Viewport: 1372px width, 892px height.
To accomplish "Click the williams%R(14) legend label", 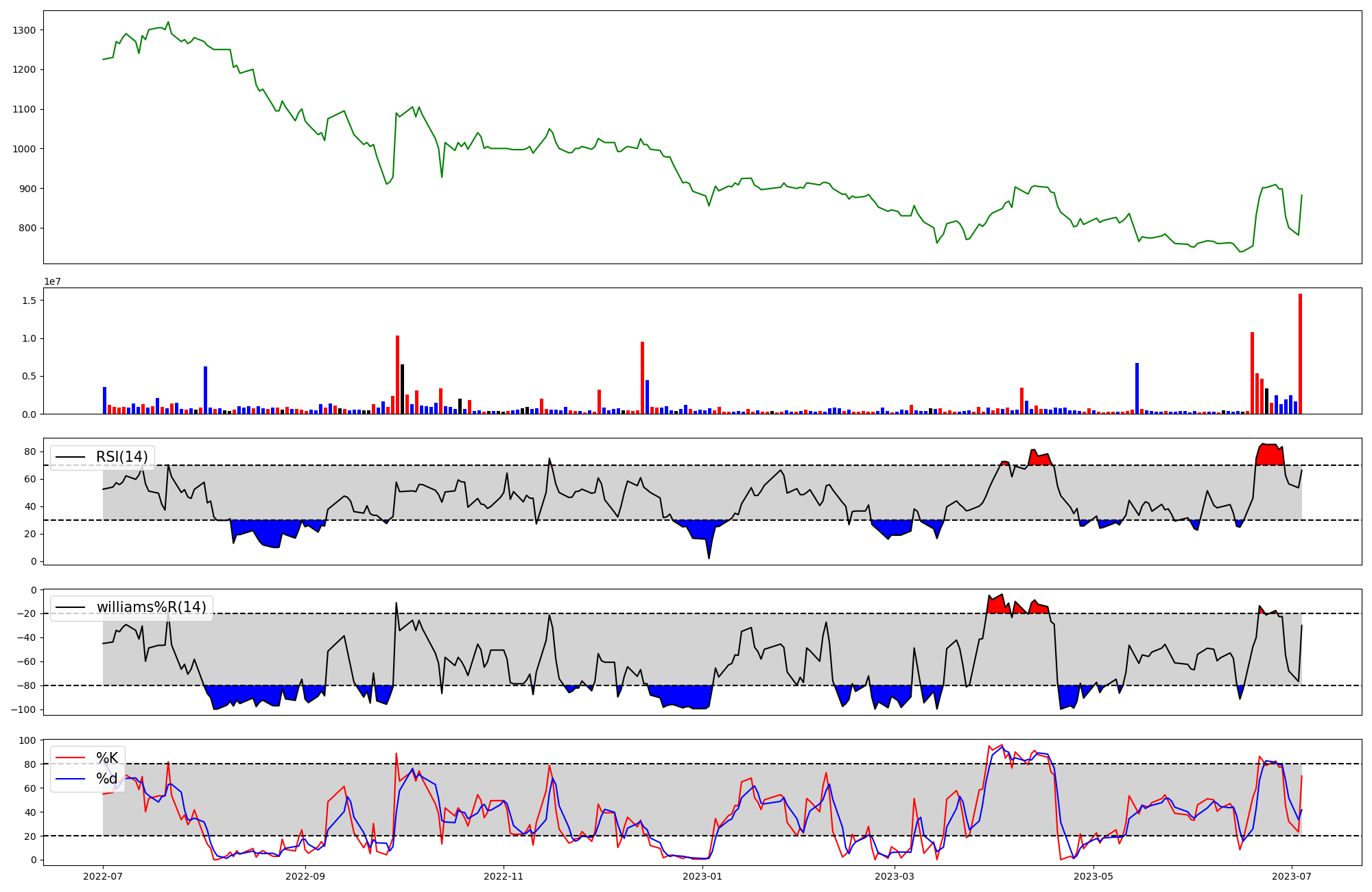I will 151,607.
